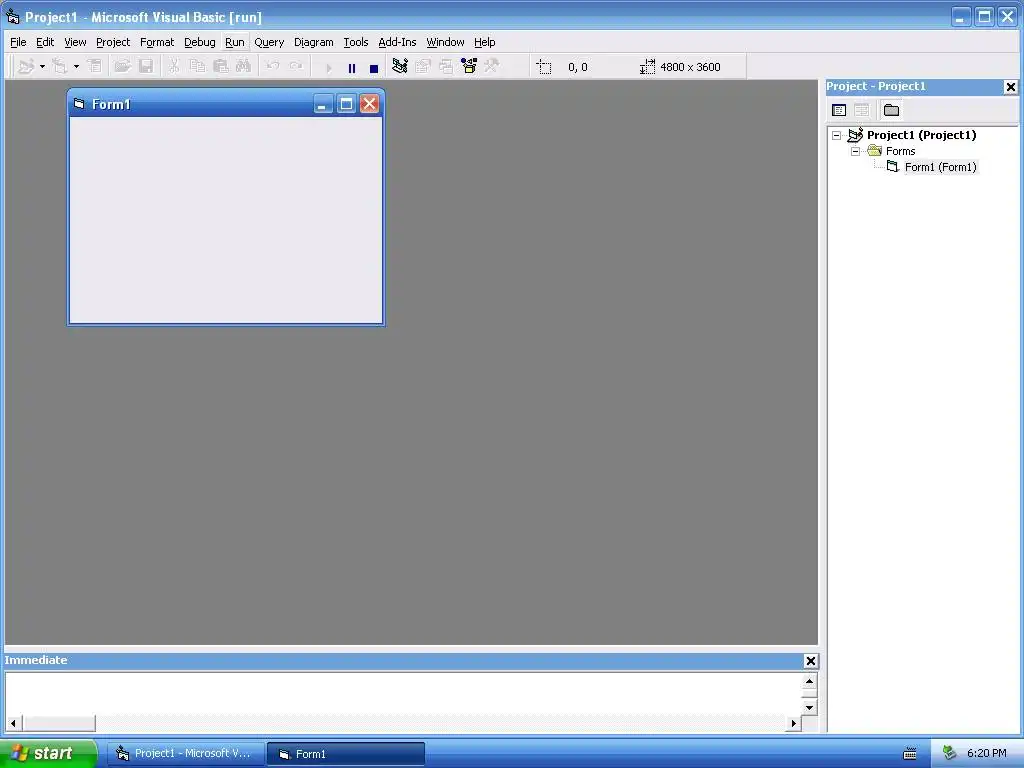The image size is (1024, 768).
Task: Click the Redo toolbar icon
Action: [x=296, y=67]
